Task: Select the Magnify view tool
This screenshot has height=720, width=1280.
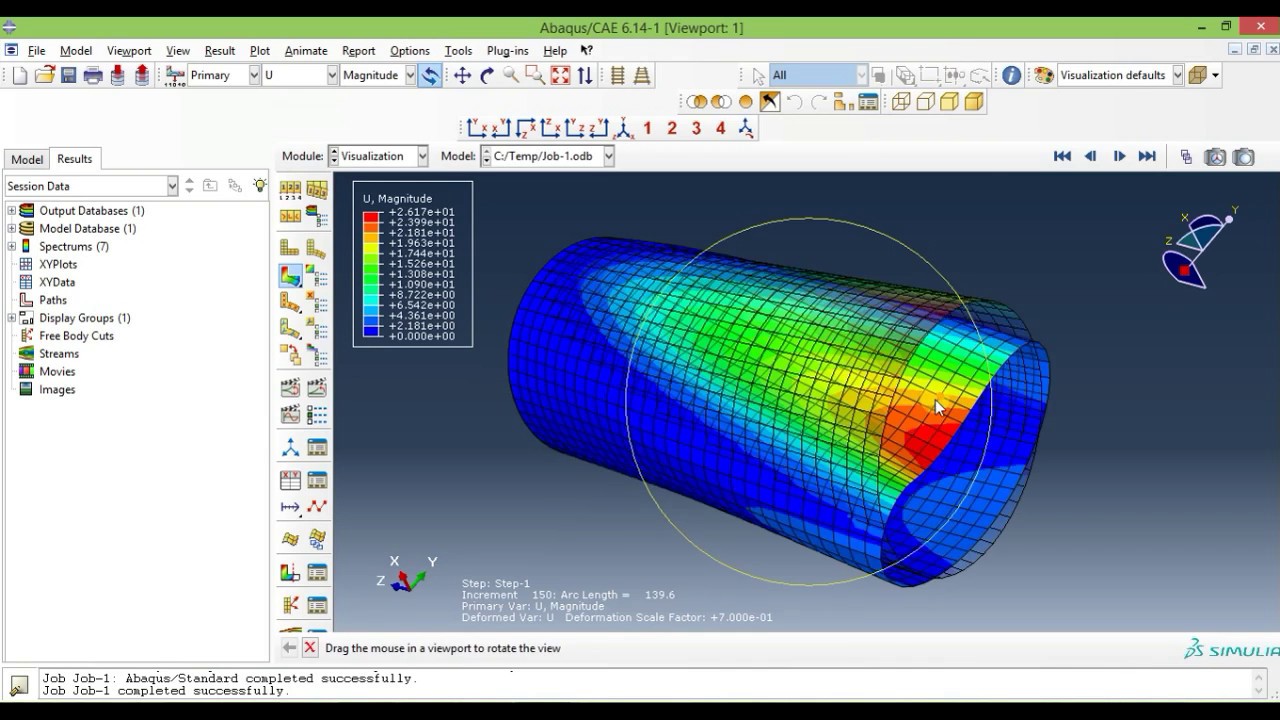Action: [511, 75]
